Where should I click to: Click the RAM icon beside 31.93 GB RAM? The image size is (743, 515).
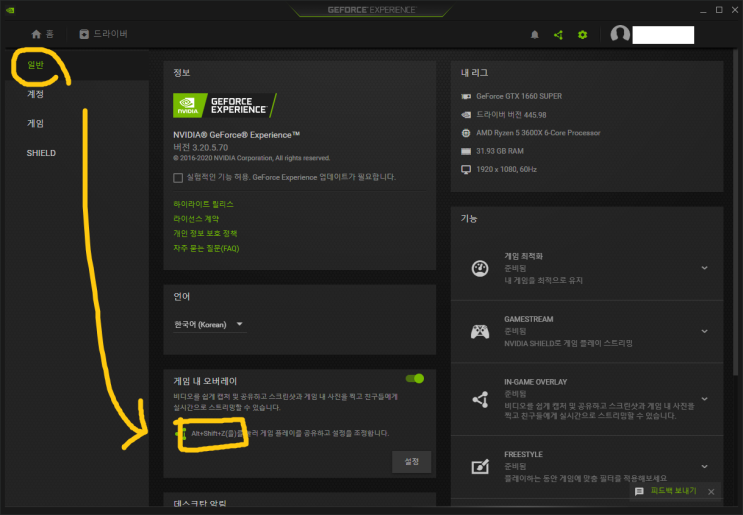pos(466,151)
